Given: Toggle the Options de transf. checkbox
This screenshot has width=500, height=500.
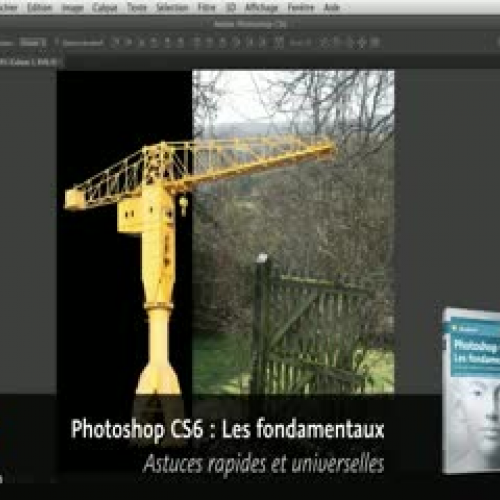Looking at the screenshot, I should (57, 42).
